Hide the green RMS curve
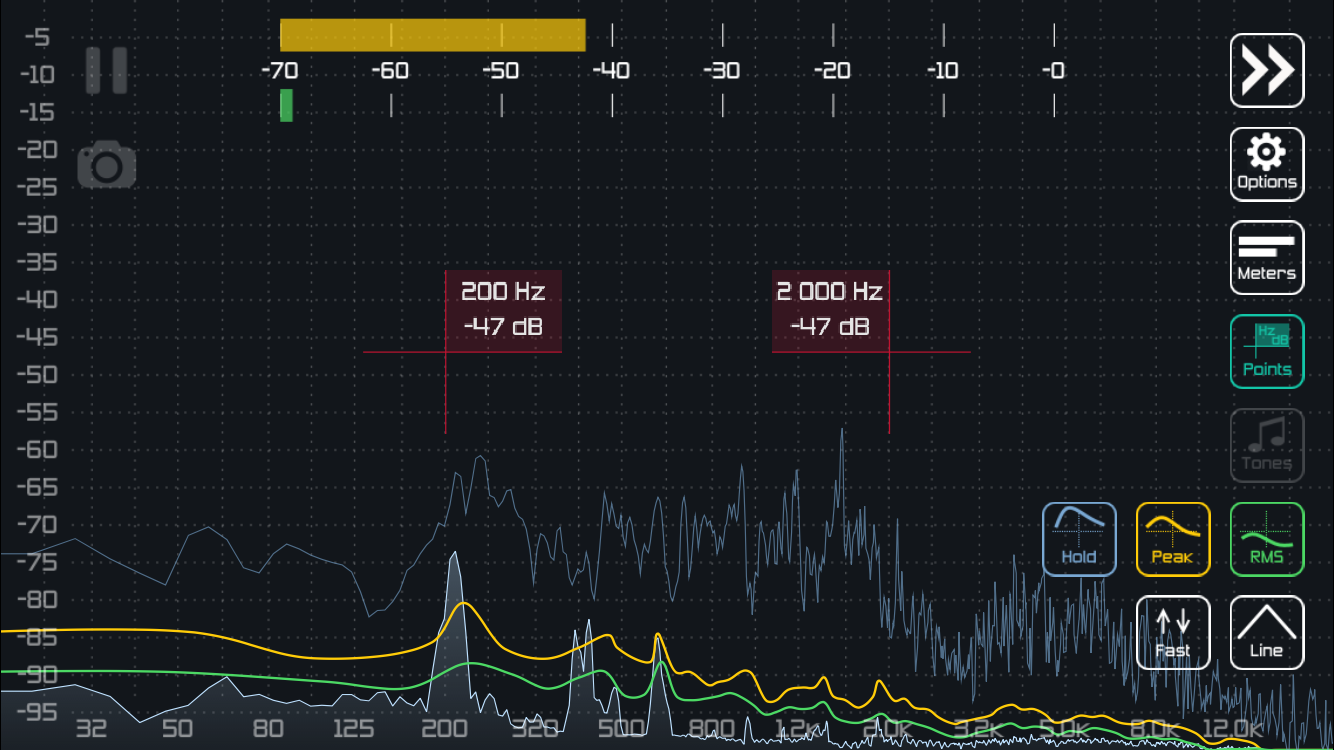The image size is (1334, 750). tap(1266, 539)
